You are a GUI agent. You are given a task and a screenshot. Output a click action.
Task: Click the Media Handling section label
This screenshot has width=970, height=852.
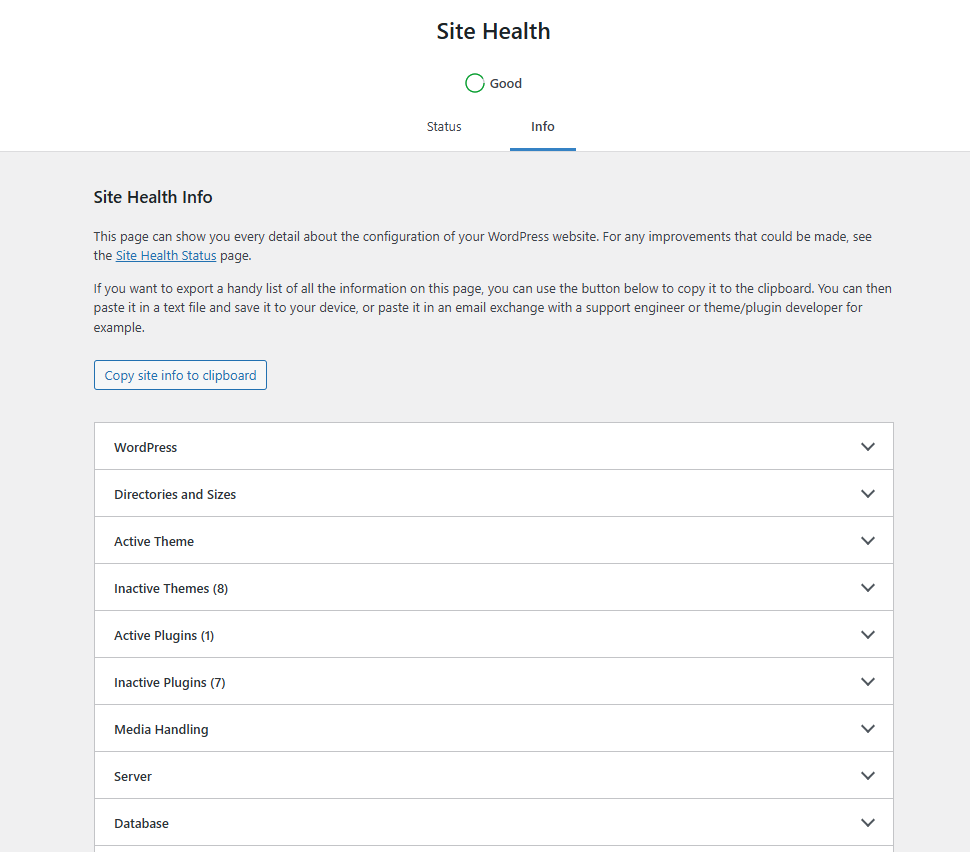(161, 730)
